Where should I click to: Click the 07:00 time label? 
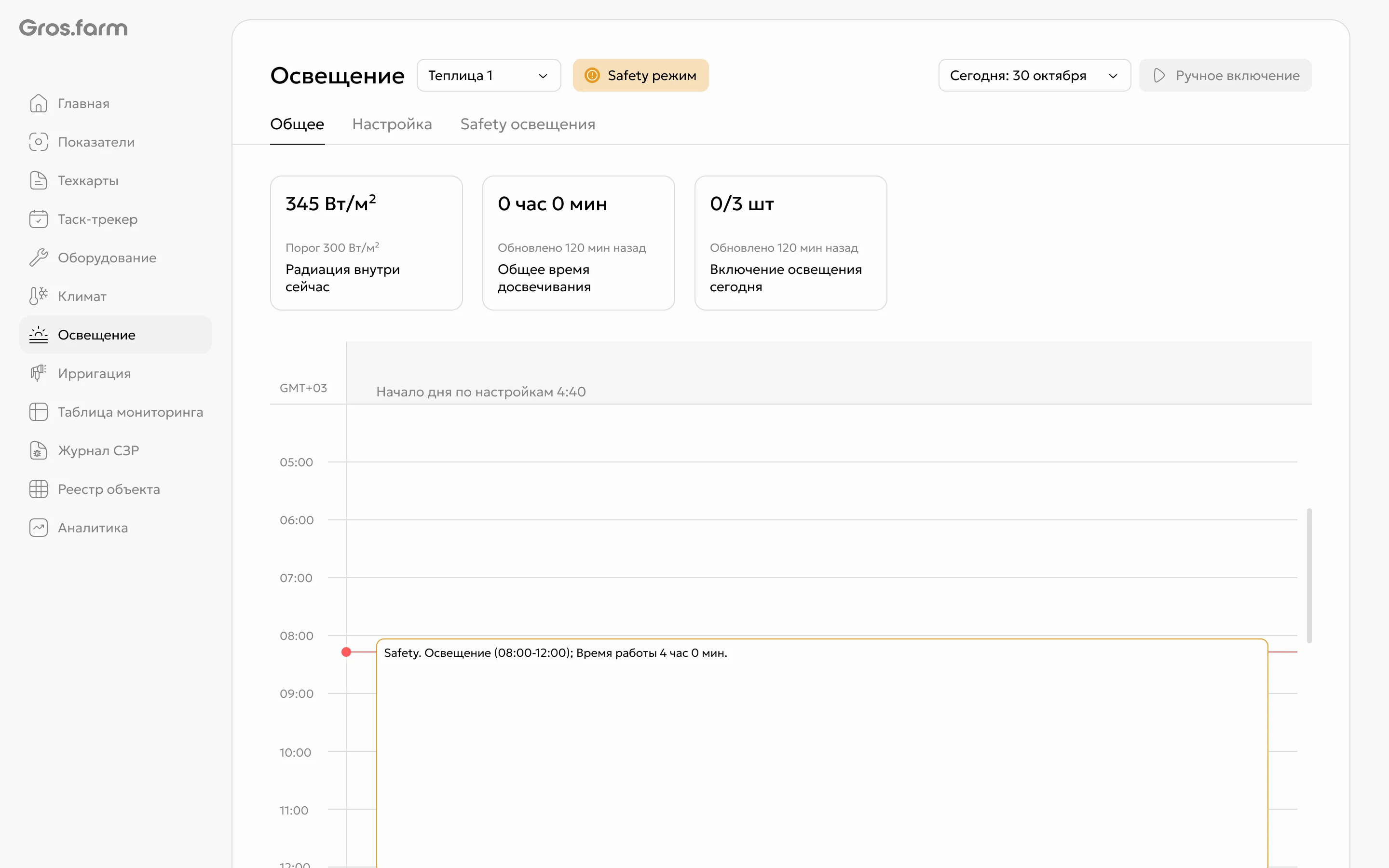click(296, 578)
